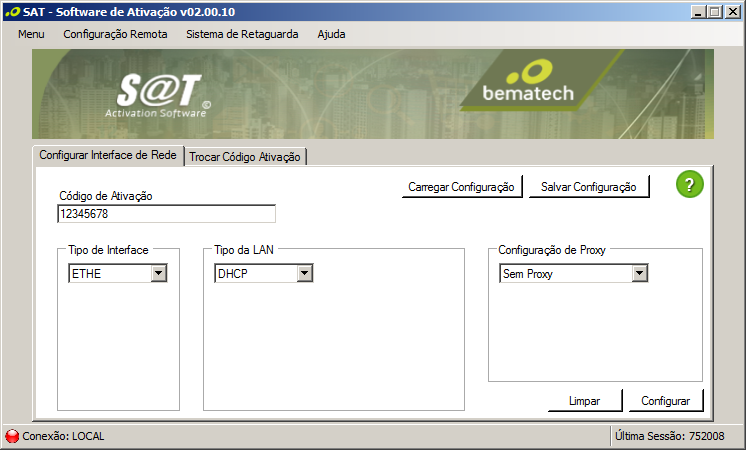Image resolution: width=746 pixels, height=450 pixels.
Task: Open the Sem Proxy configuration dropdown
Action: (574, 274)
